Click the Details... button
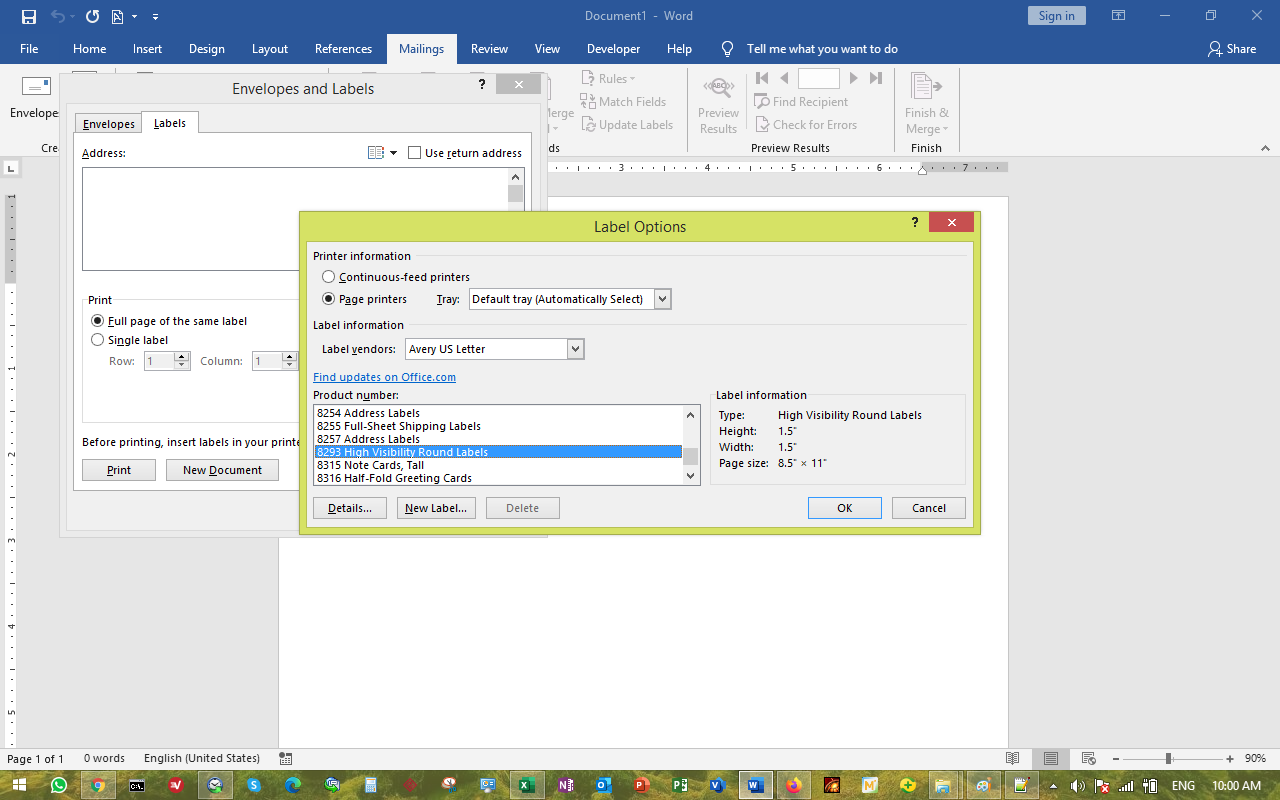Screen dimensions: 1280x800 pyautogui.click(x=350, y=508)
